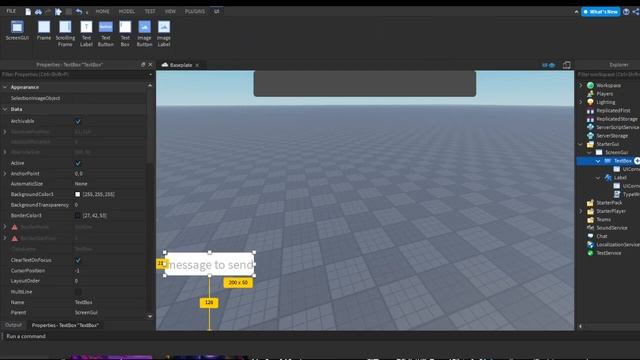Insert a Text Label element

pyautogui.click(x=86, y=33)
